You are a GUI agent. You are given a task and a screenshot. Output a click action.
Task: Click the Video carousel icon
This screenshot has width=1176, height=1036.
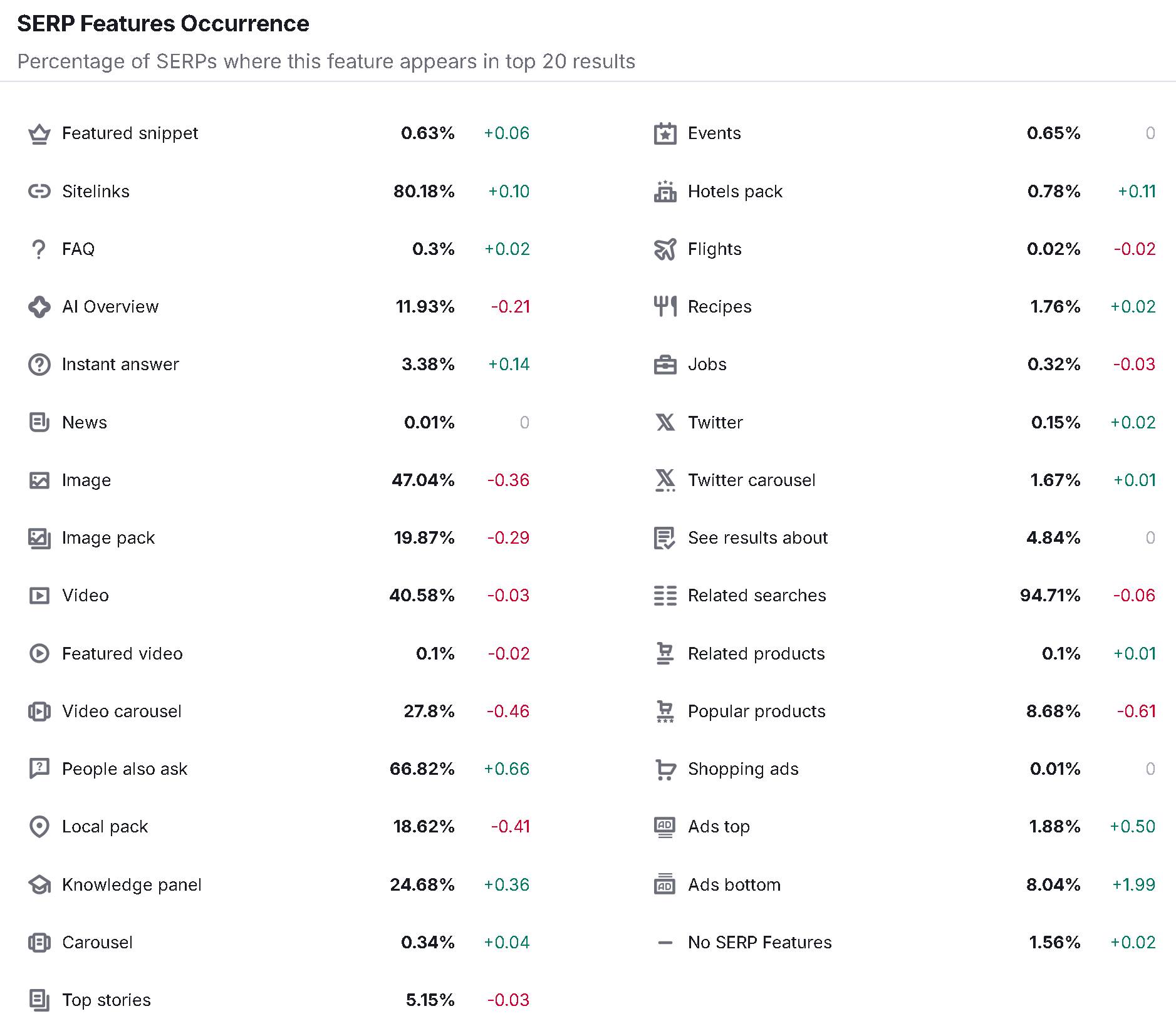click(x=39, y=712)
